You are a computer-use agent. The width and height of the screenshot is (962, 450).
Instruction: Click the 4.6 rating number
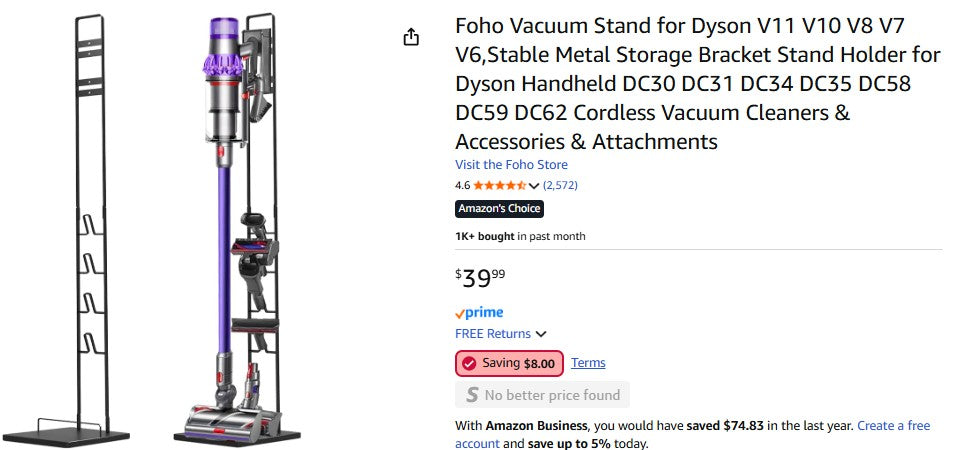coord(462,185)
